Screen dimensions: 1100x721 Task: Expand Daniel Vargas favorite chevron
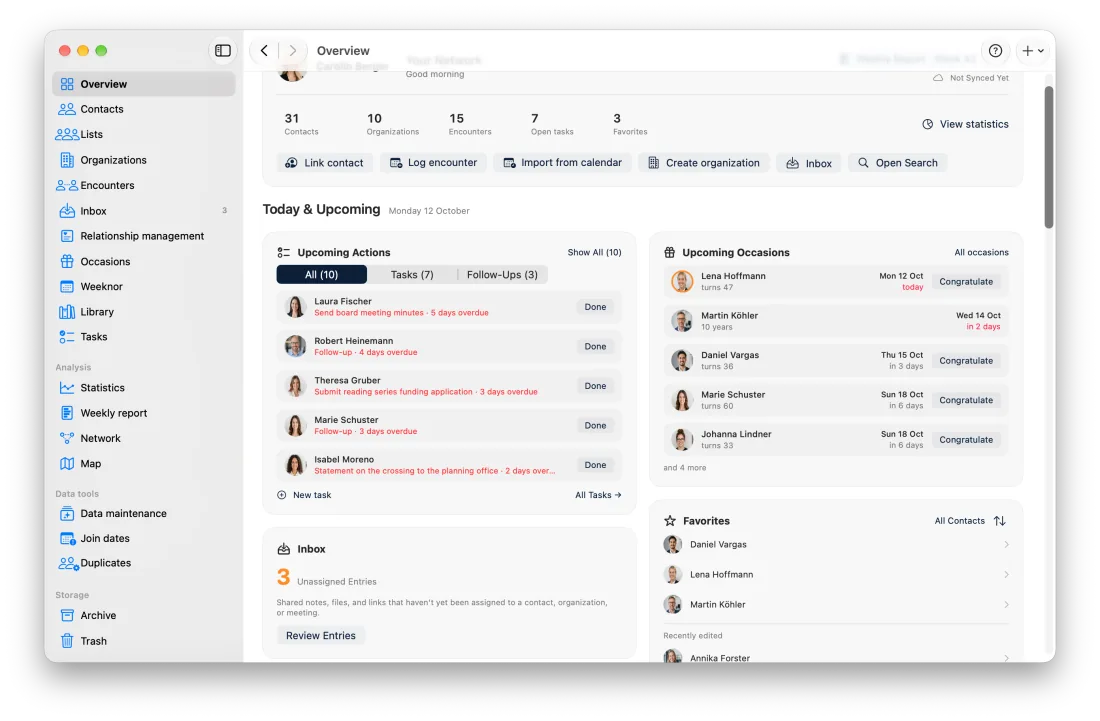1006,545
